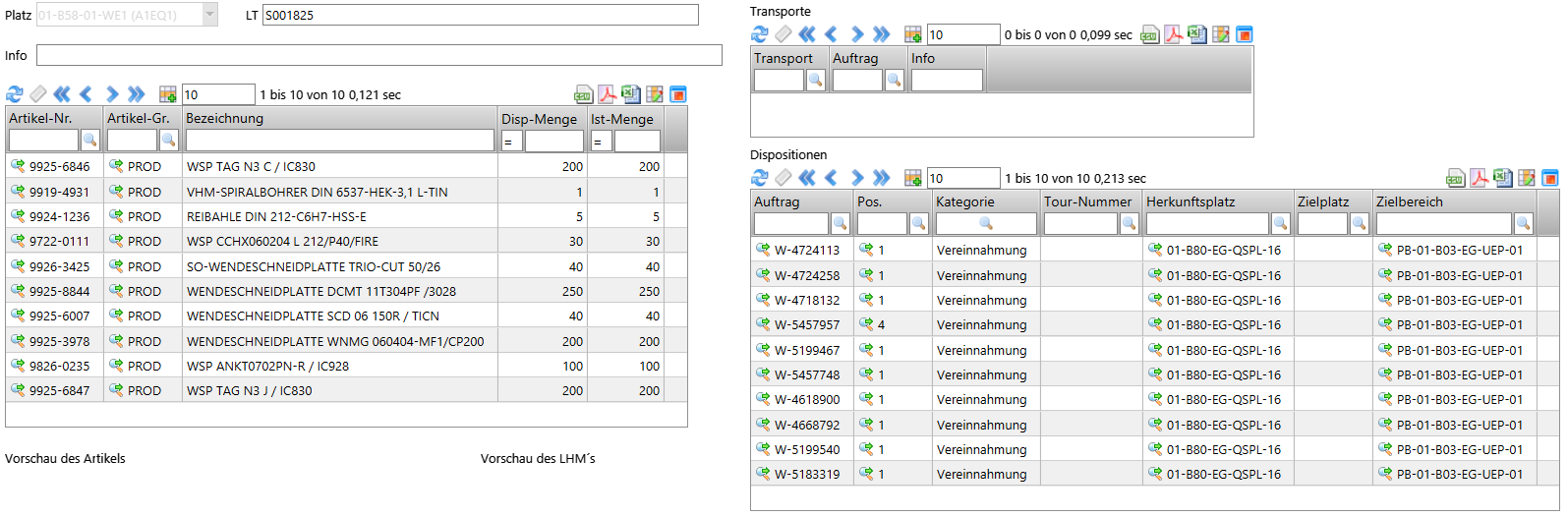Open Disp-Menge comparison operator selector

tap(510, 142)
